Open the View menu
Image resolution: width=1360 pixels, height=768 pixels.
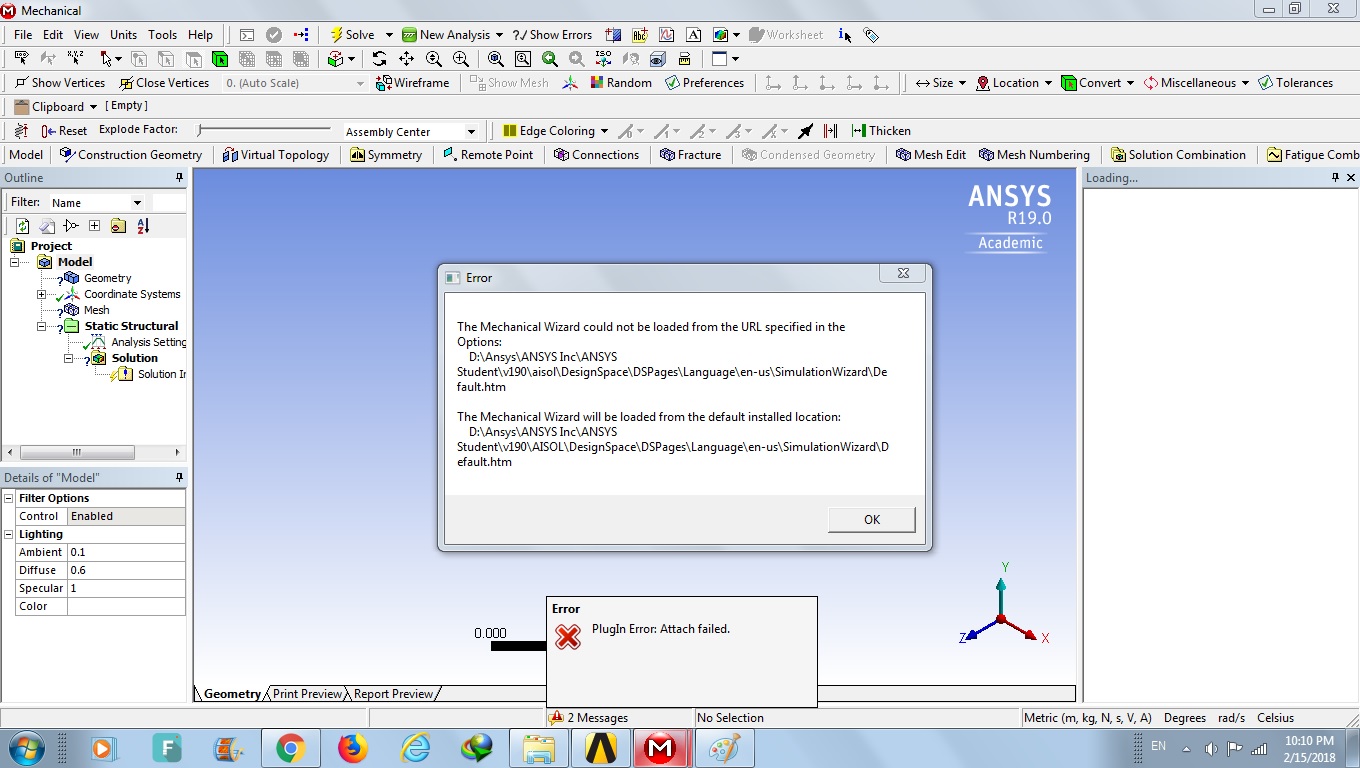coord(87,35)
